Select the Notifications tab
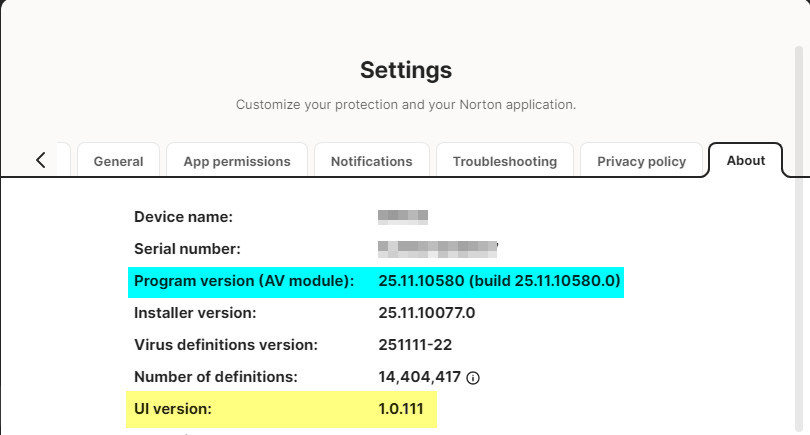The height and width of the screenshot is (435, 810). click(x=371, y=161)
